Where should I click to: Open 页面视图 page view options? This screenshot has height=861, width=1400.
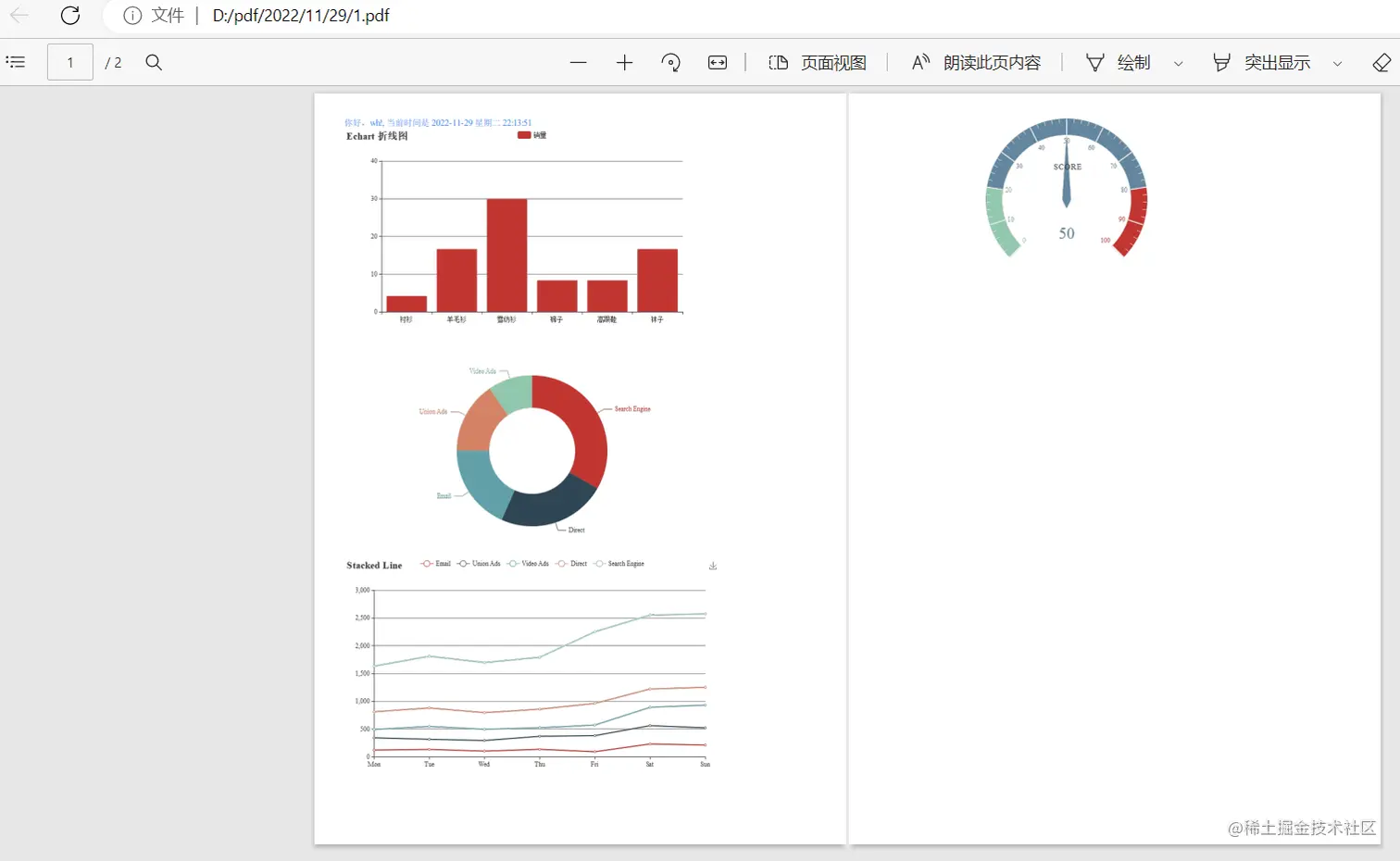[x=818, y=62]
